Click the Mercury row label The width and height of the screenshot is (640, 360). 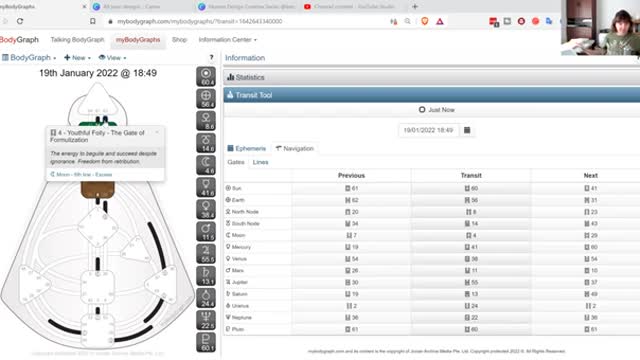point(238,247)
